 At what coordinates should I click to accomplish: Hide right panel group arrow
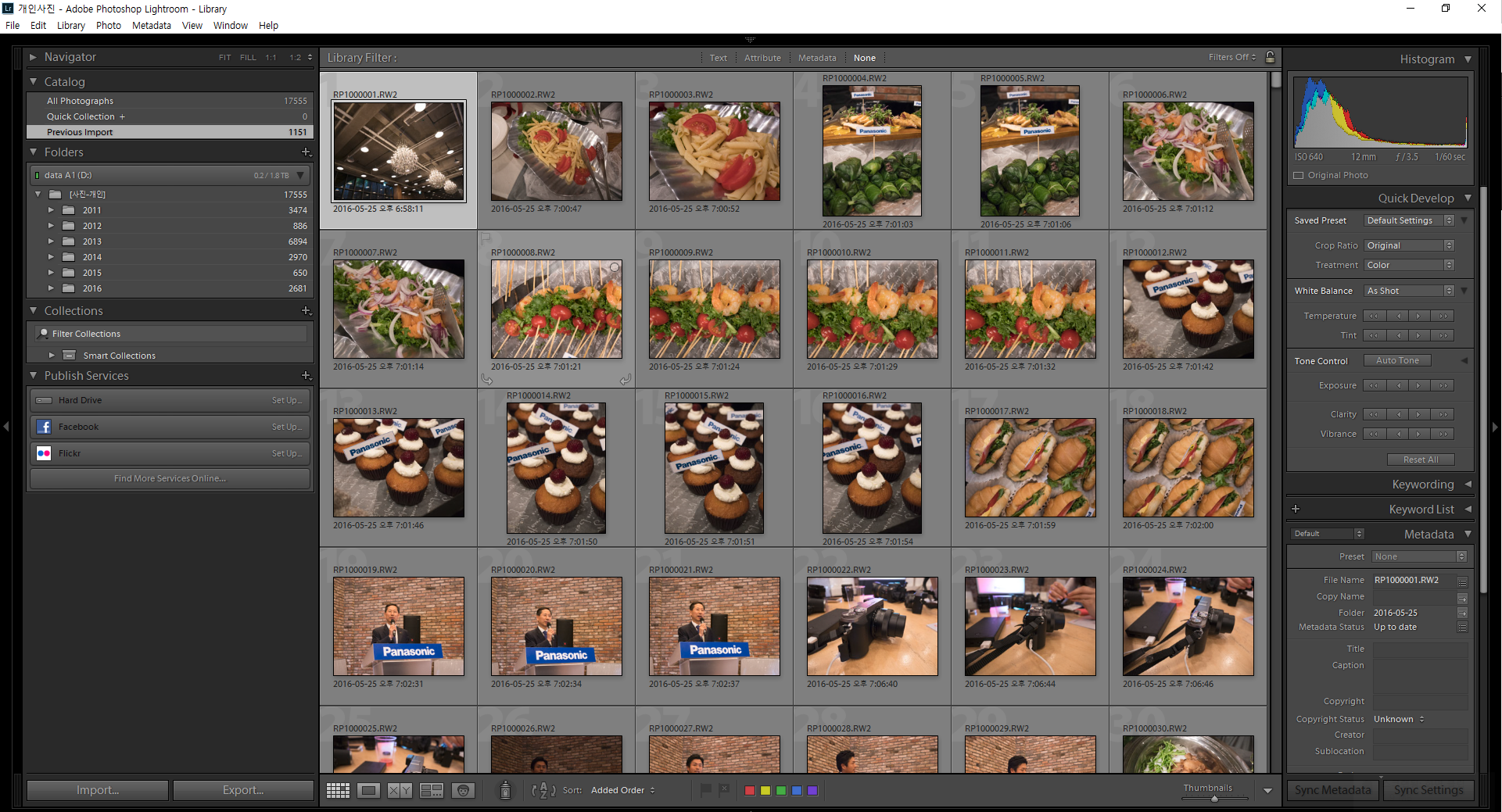pos(1495,427)
